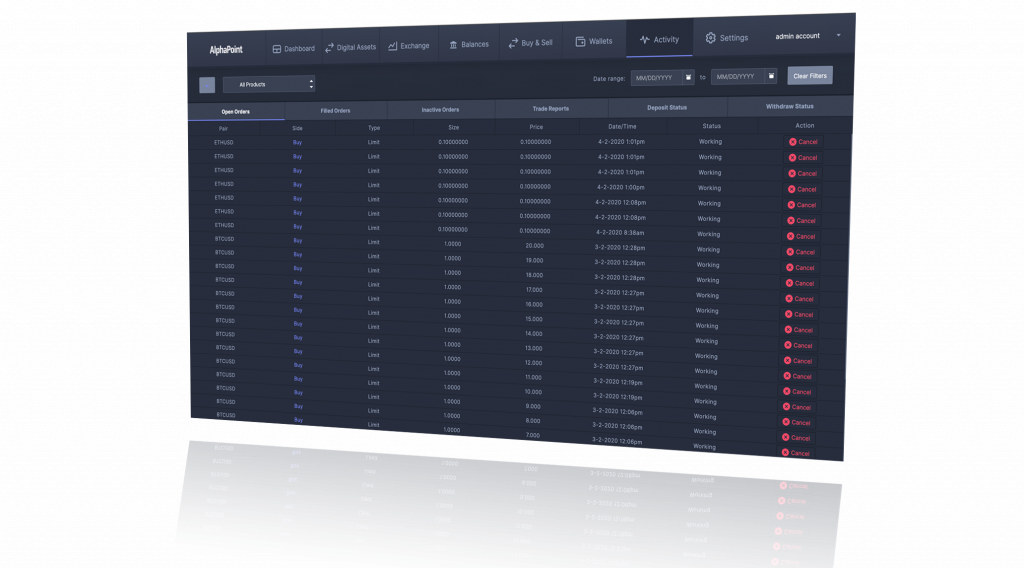Click the Exchange chart icon
The height and width of the screenshot is (568, 1024).
click(x=393, y=46)
